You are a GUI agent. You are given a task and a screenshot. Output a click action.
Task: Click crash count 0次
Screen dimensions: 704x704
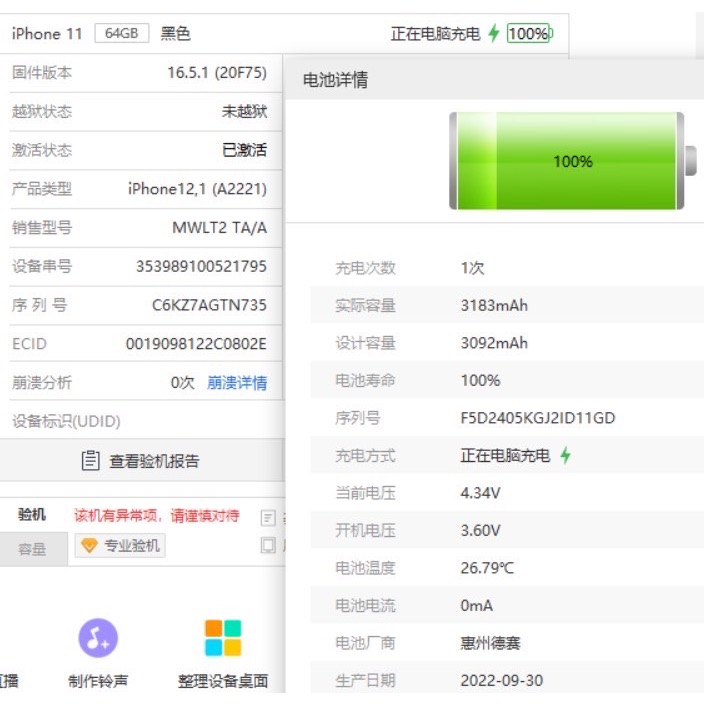183,383
